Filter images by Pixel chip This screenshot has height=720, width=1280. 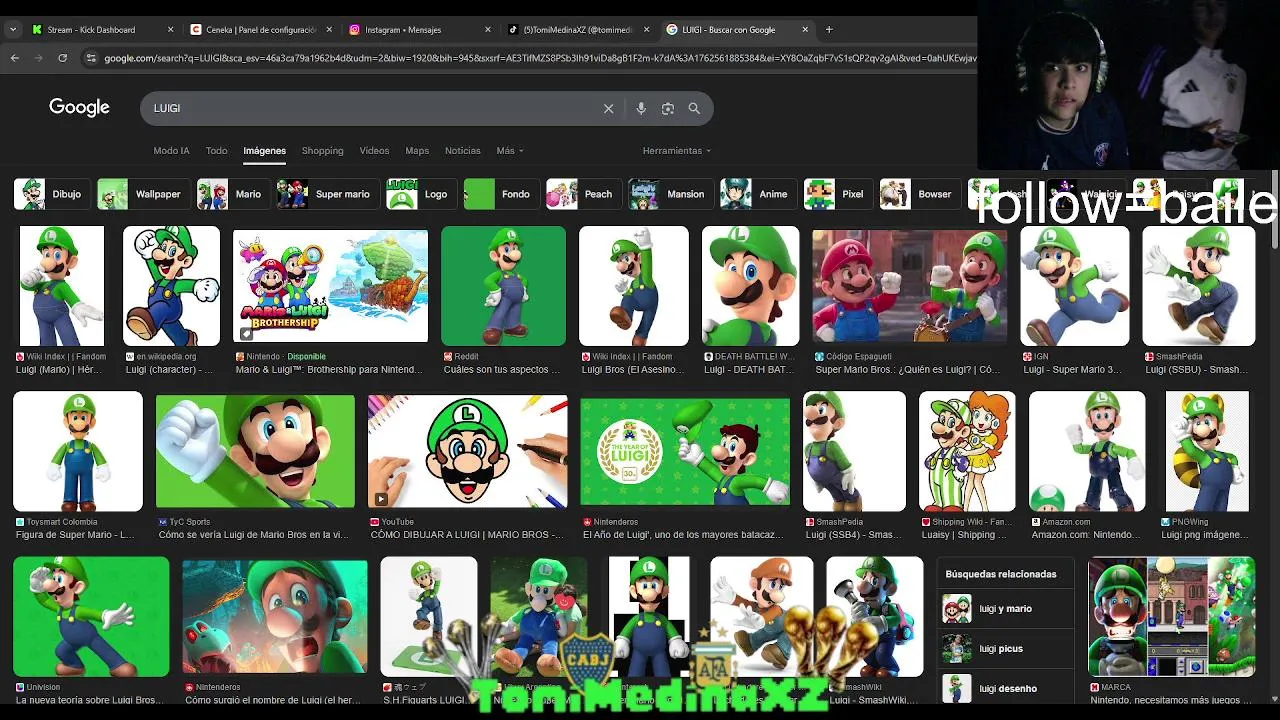(x=838, y=194)
